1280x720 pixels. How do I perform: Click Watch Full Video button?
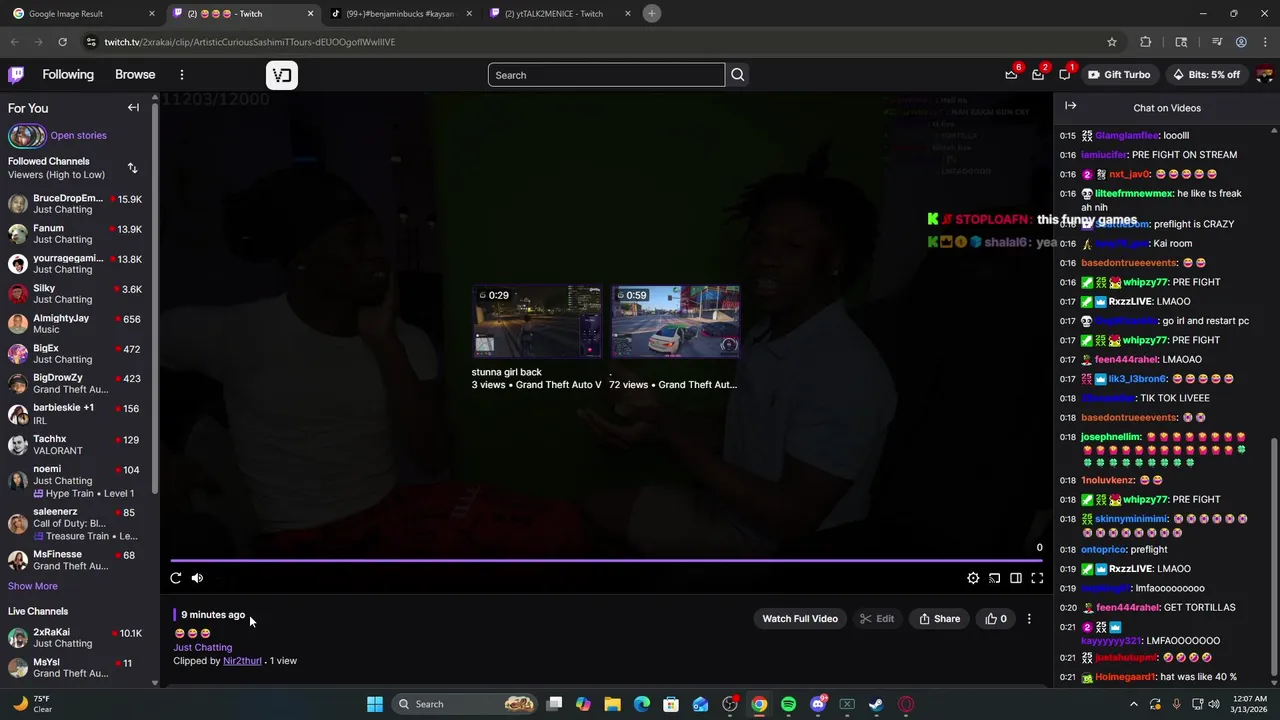pos(800,619)
